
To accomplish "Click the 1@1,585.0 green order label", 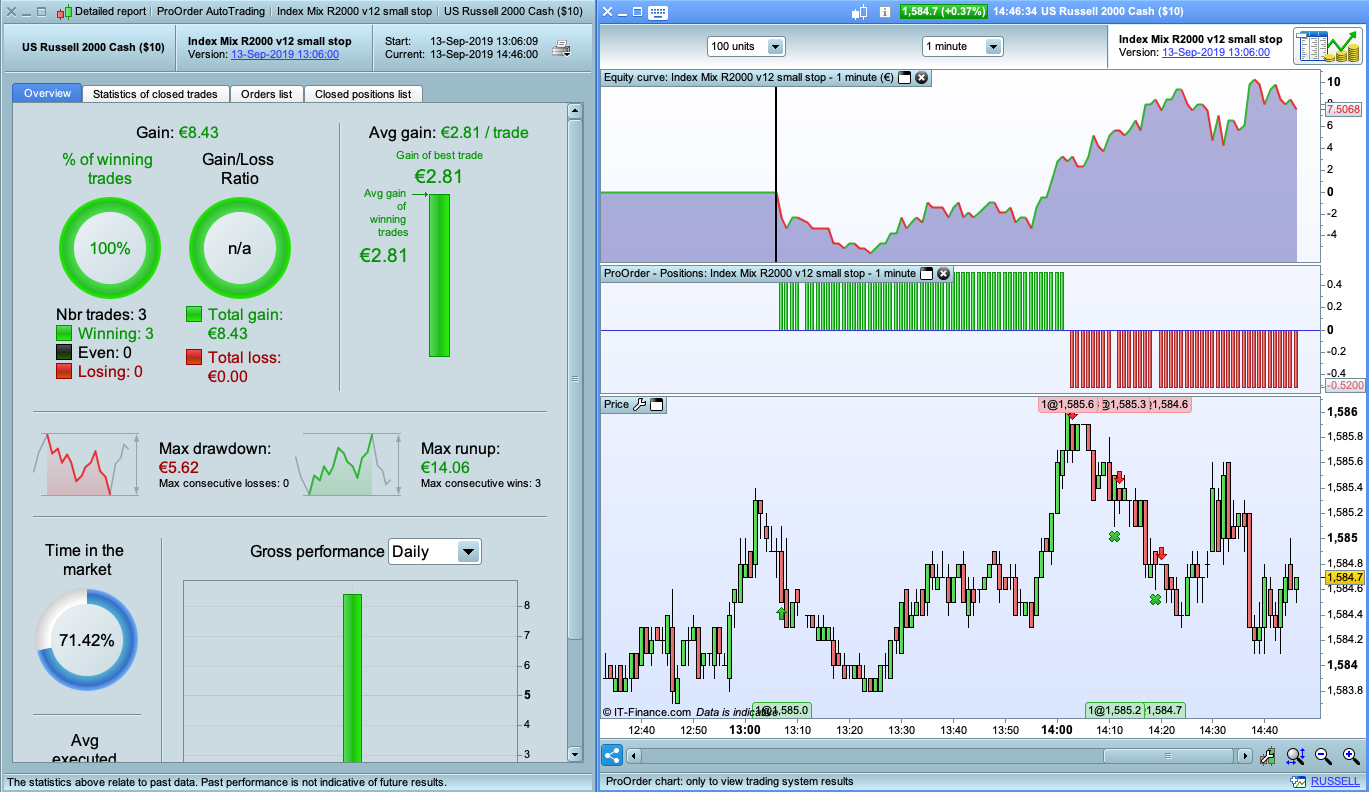I will pyautogui.click(x=782, y=710).
